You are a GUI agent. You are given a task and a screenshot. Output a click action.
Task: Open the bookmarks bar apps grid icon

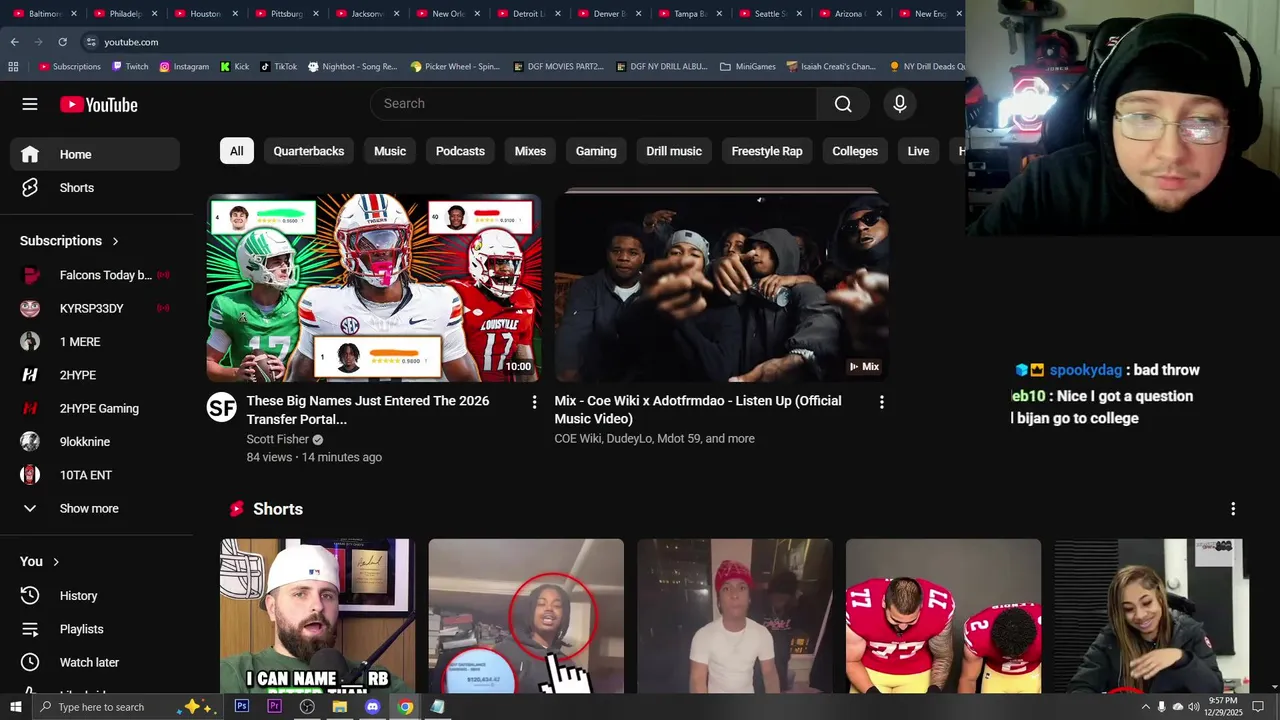[13, 67]
